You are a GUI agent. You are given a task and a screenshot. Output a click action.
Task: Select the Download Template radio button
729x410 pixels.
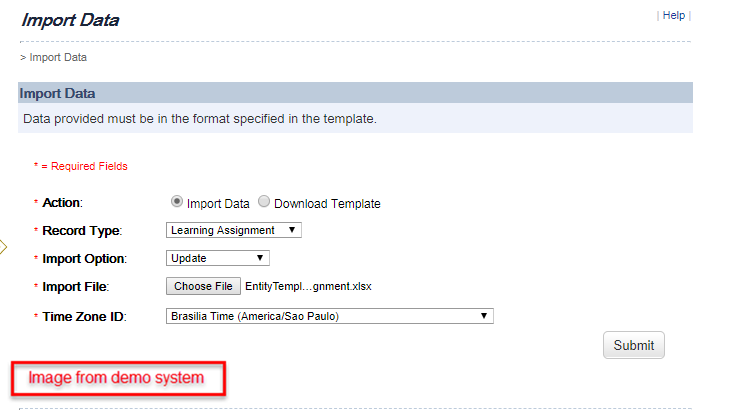pyautogui.click(x=264, y=201)
